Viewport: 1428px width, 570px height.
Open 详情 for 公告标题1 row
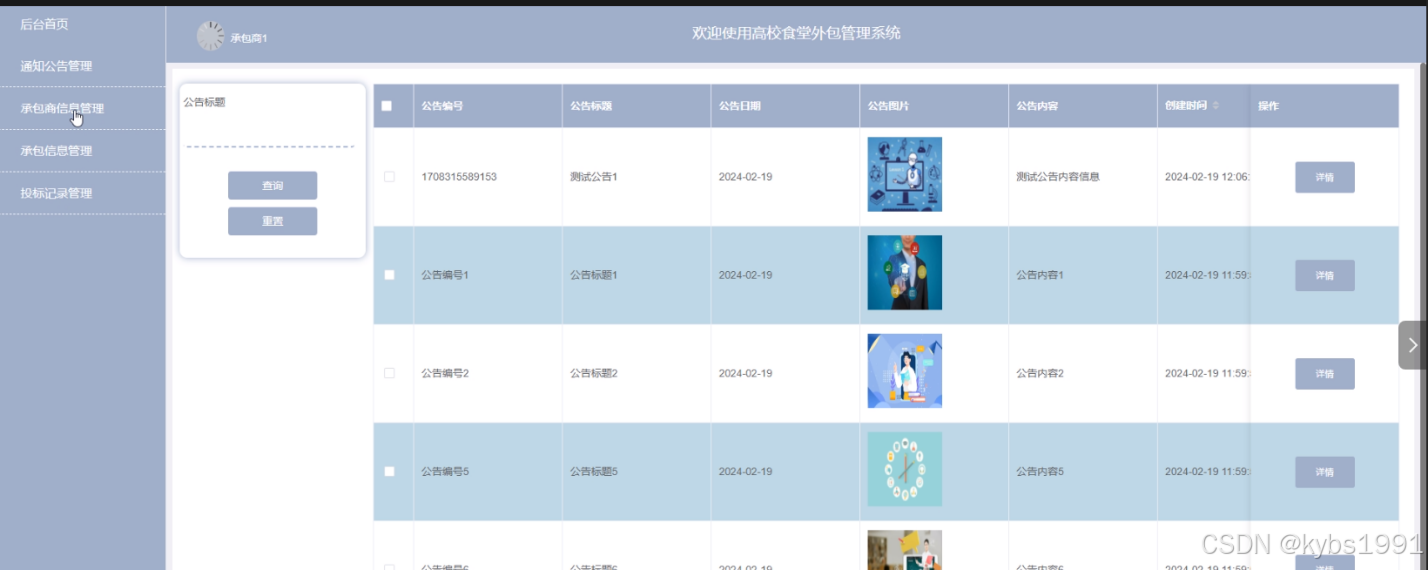click(1325, 275)
